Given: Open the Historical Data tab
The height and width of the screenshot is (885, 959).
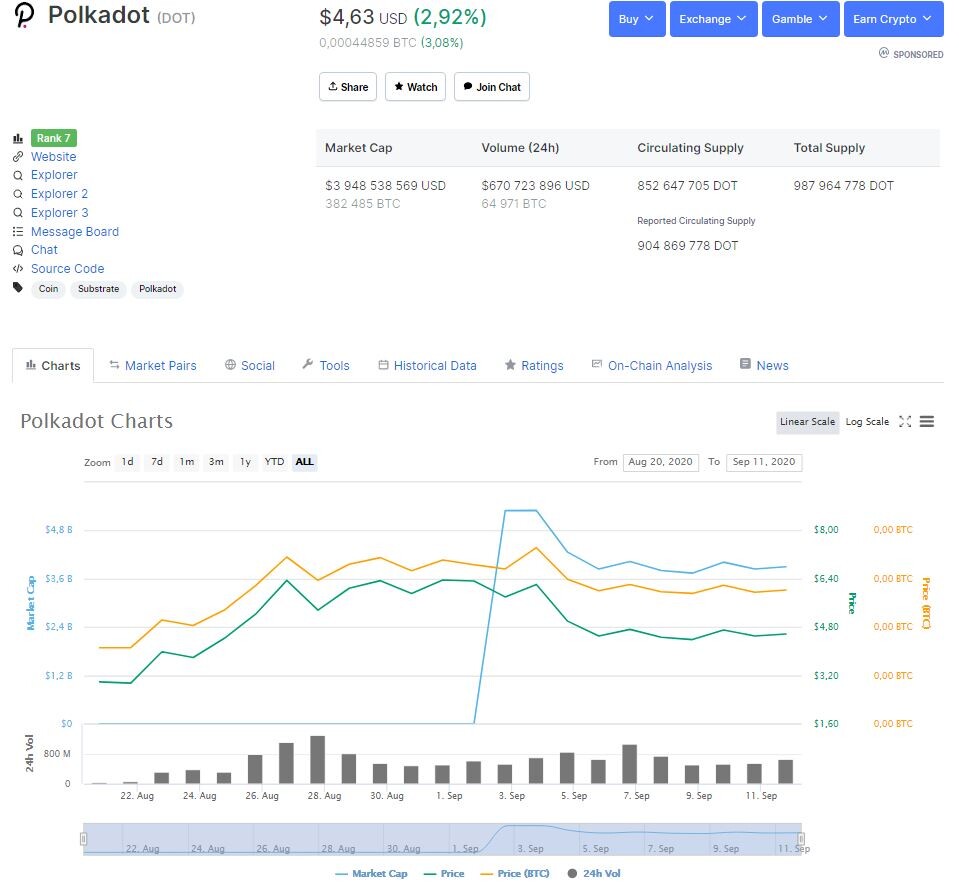Looking at the screenshot, I should [x=428, y=366].
